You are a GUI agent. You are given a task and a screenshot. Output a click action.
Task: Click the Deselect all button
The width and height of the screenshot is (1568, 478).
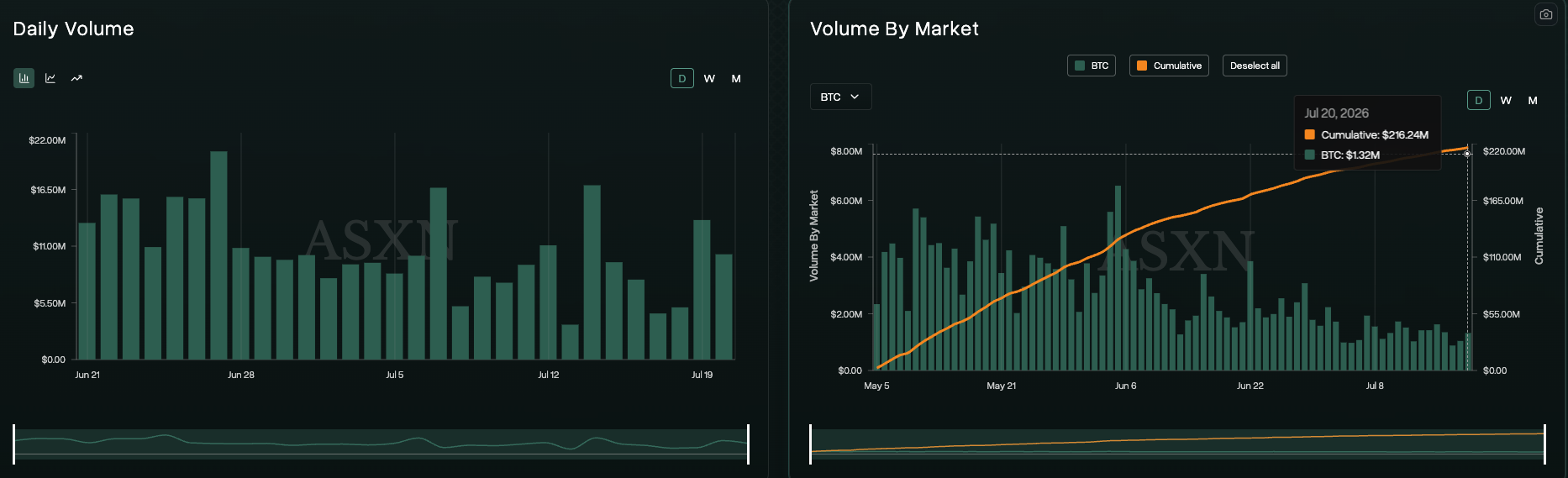click(1255, 66)
